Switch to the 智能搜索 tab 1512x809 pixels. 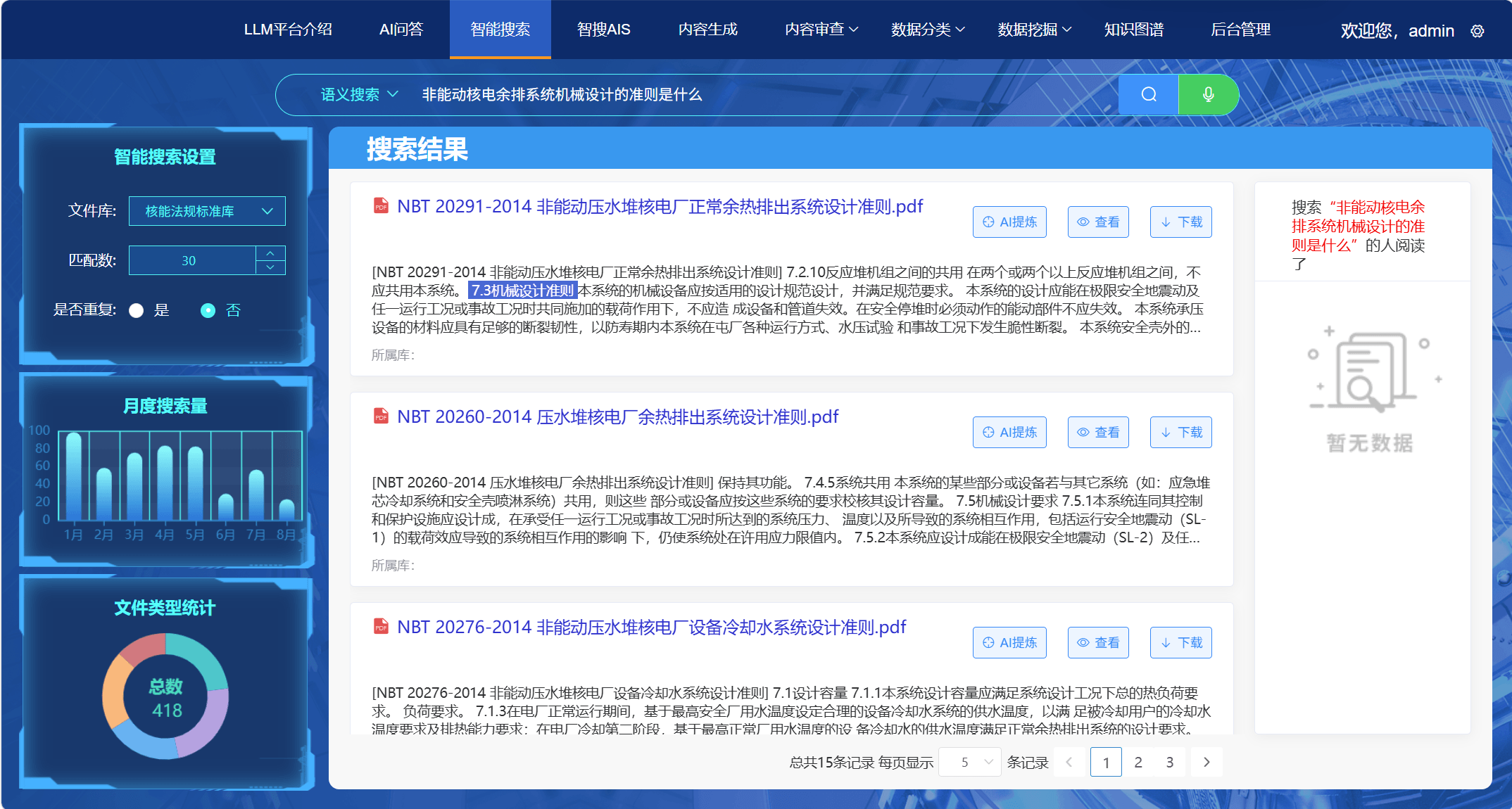pos(500,30)
